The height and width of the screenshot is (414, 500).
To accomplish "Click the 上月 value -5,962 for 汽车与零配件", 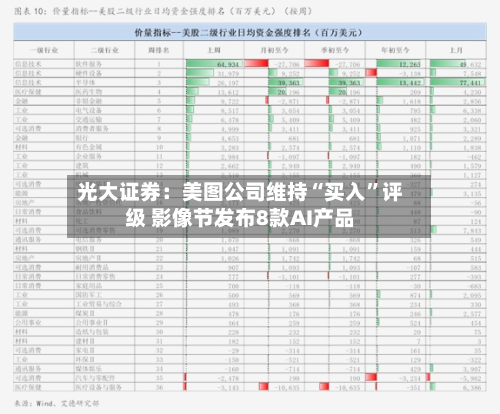I will coord(470,379).
